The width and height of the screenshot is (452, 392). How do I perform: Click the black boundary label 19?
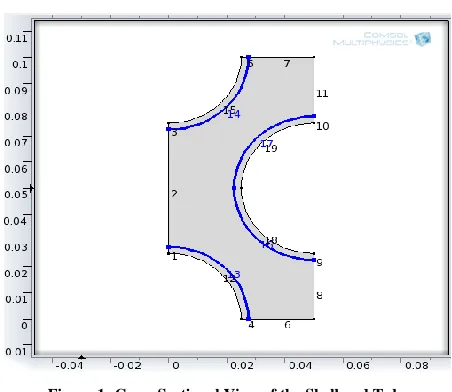(271, 148)
